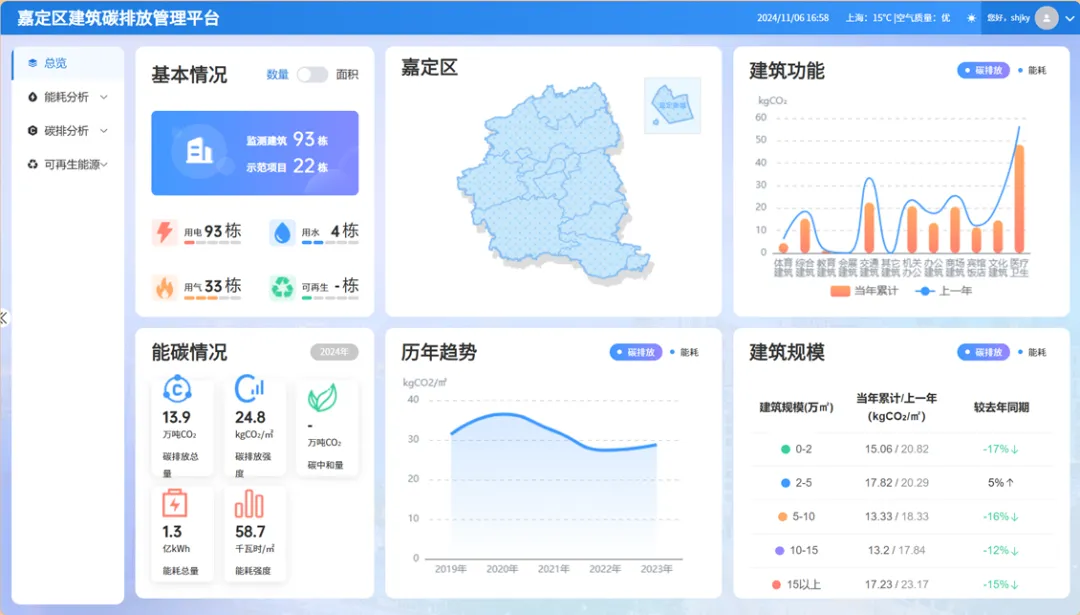
Task: Click the carbon neutrality leaf icon
Action: [321, 399]
